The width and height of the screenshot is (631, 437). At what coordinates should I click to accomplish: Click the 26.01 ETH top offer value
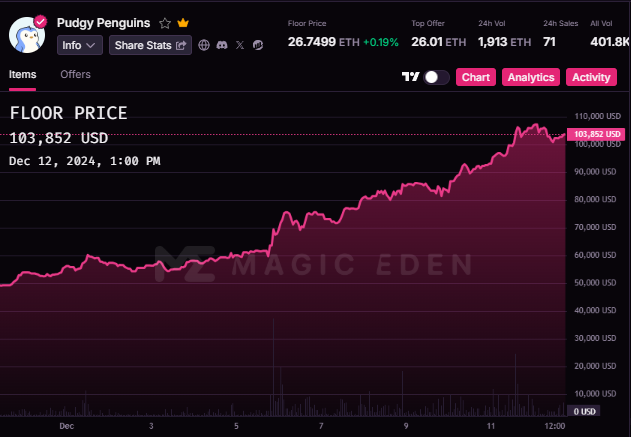point(439,42)
